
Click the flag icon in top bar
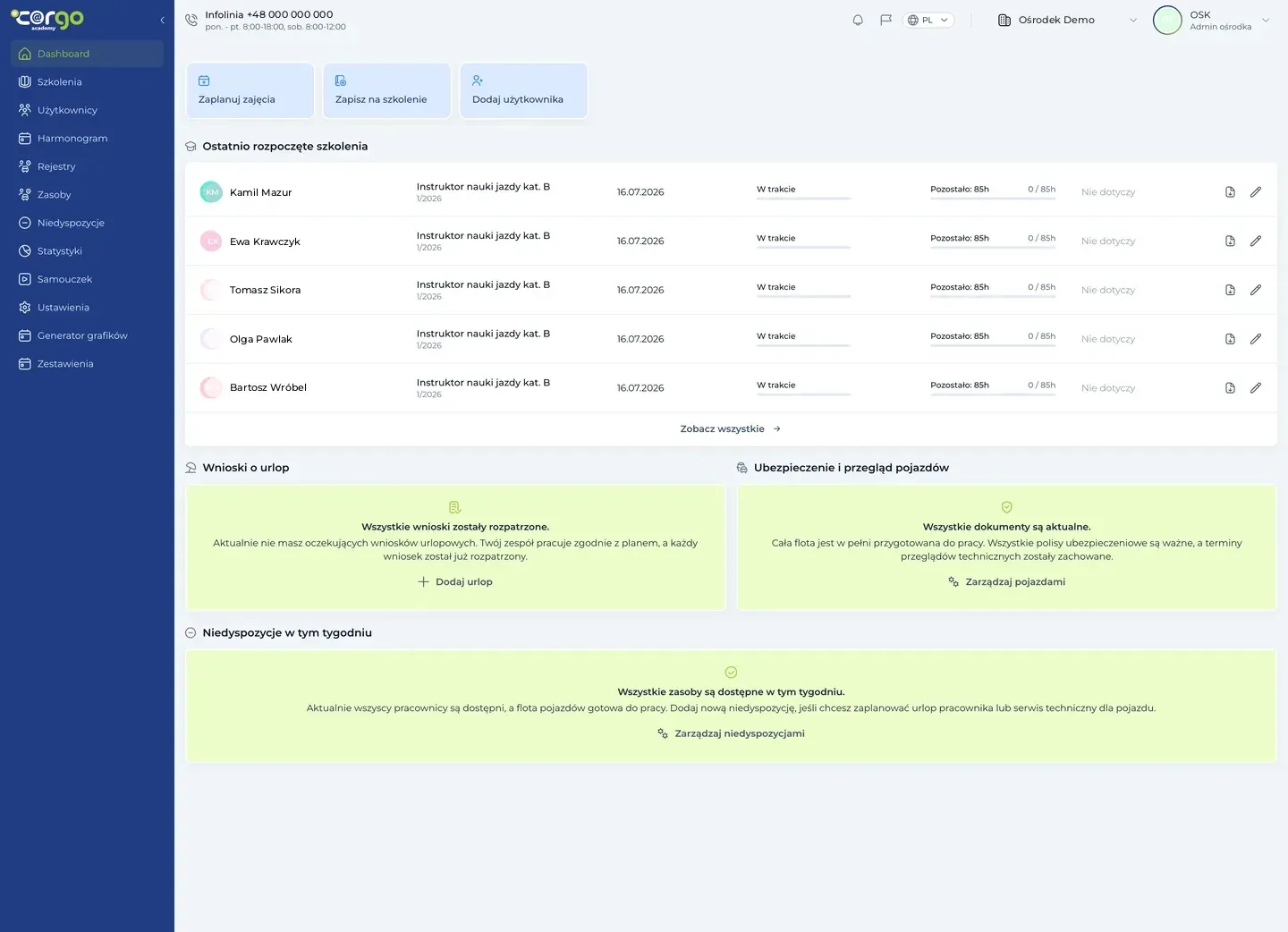[x=885, y=20]
